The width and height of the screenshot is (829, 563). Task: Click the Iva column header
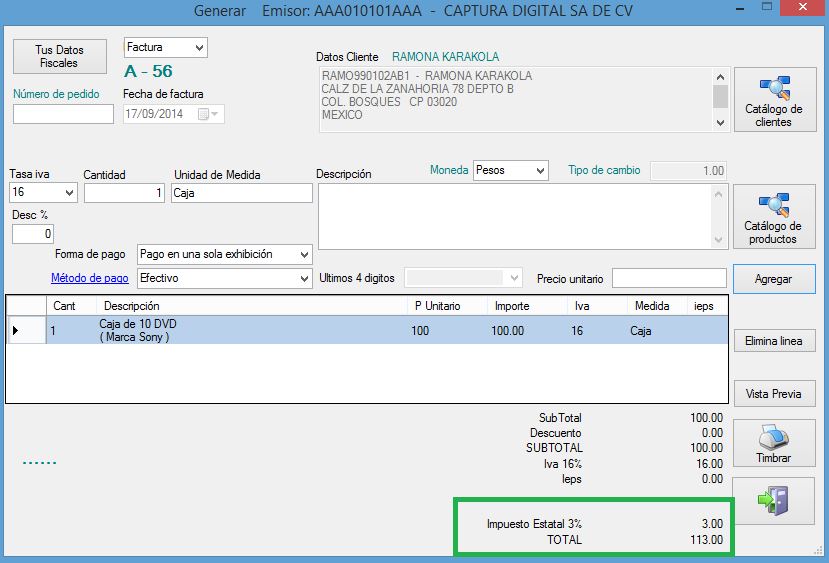coord(597,306)
